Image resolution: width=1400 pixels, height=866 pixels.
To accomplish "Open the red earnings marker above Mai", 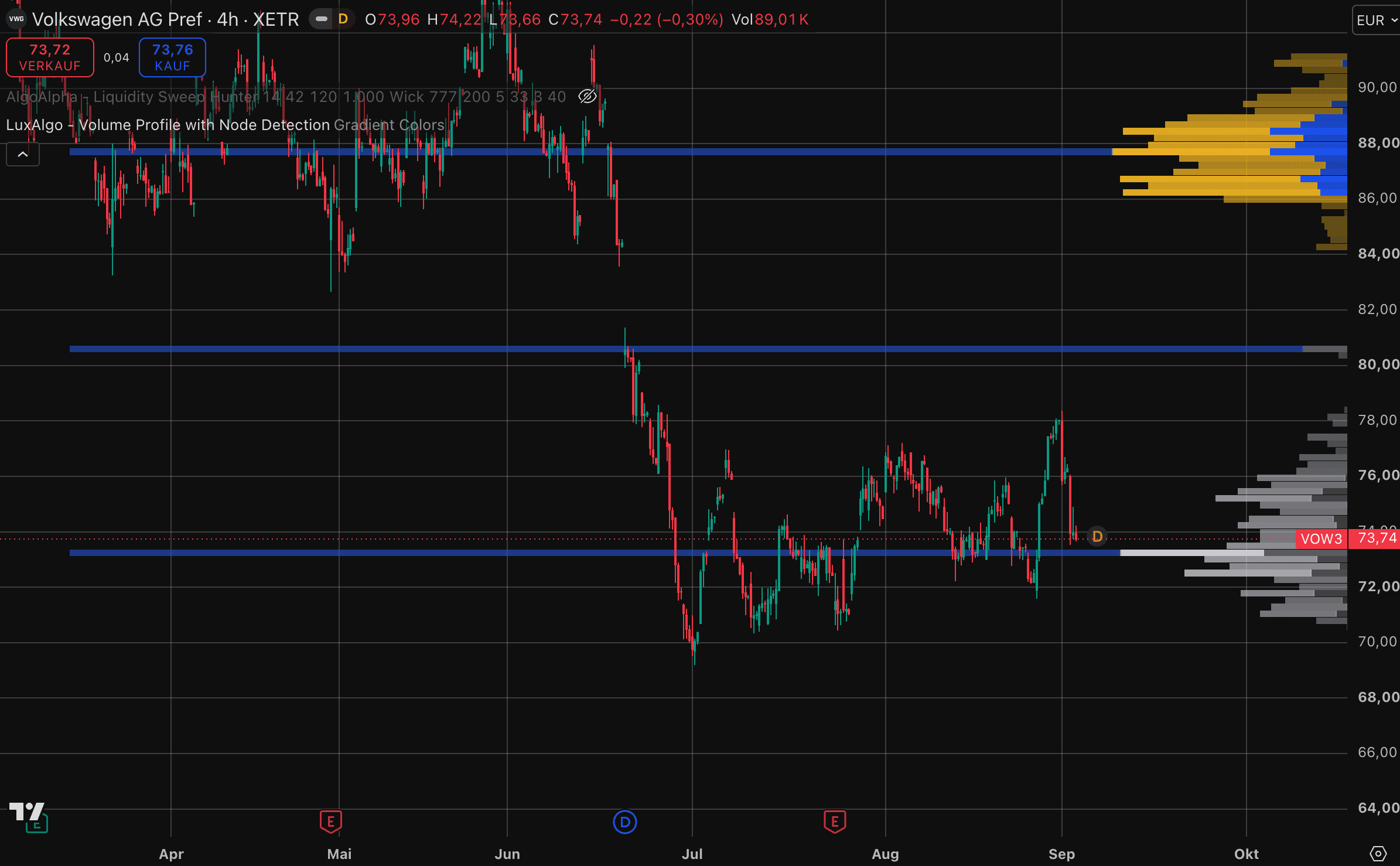I will [331, 821].
